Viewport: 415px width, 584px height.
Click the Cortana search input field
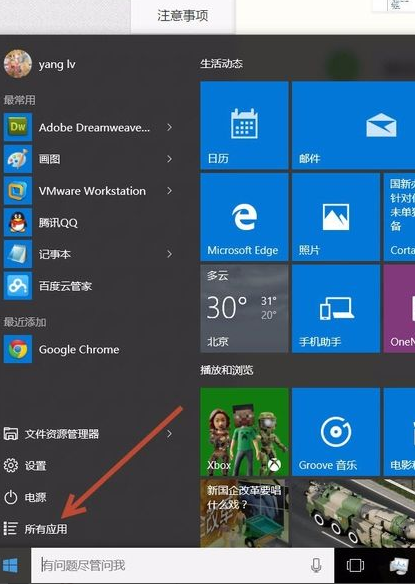[x=183, y=565]
